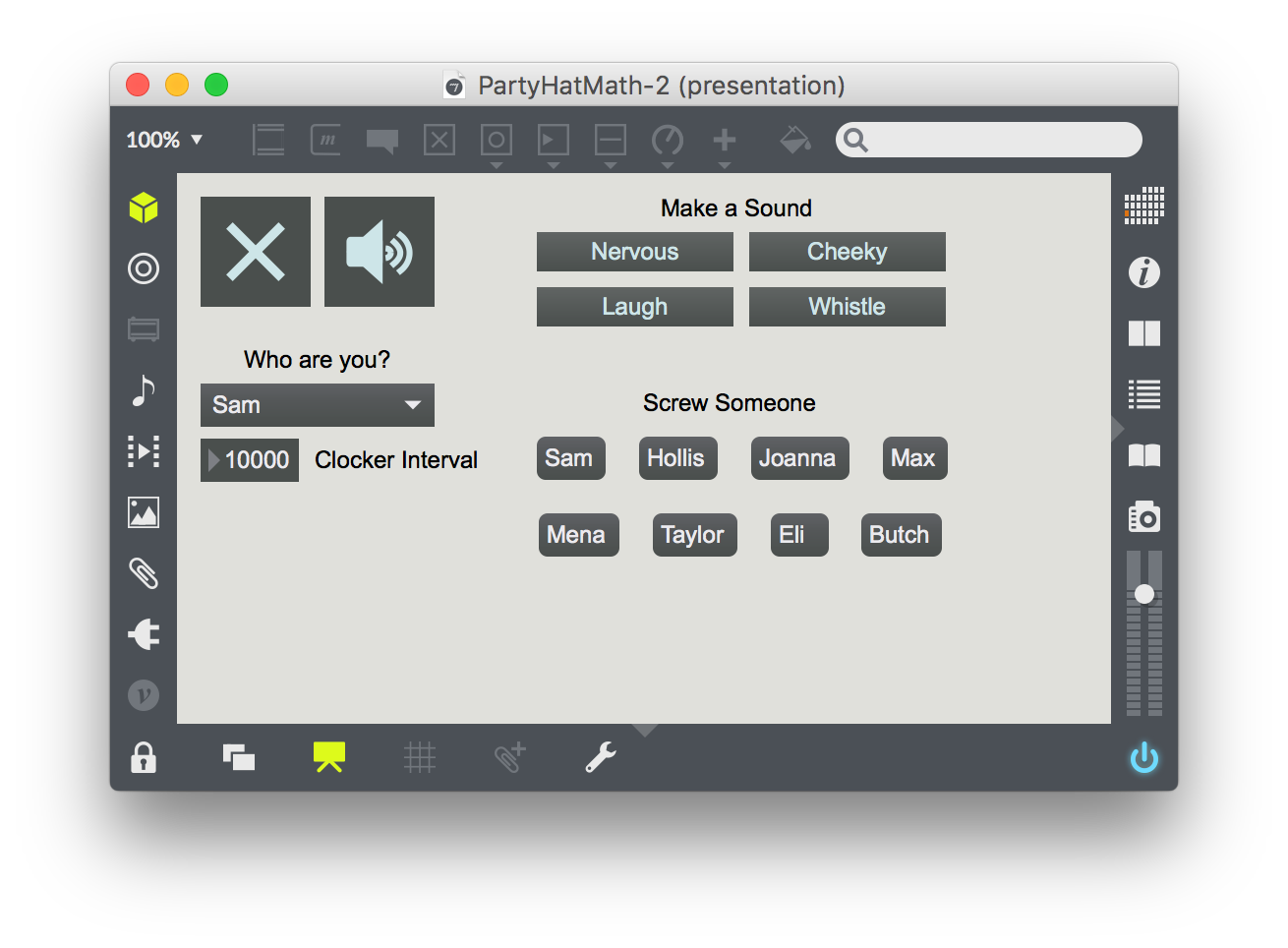This screenshot has height=948, width=1288.
Task: Click the new view of patcher icon
Action: pyautogui.click(x=239, y=757)
